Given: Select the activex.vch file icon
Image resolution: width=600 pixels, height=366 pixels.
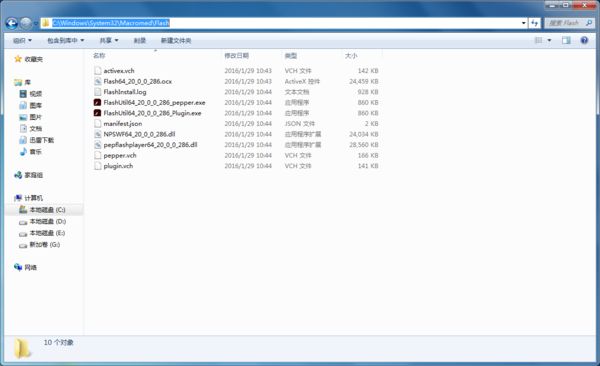Looking at the screenshot, I should coord(98,71).
